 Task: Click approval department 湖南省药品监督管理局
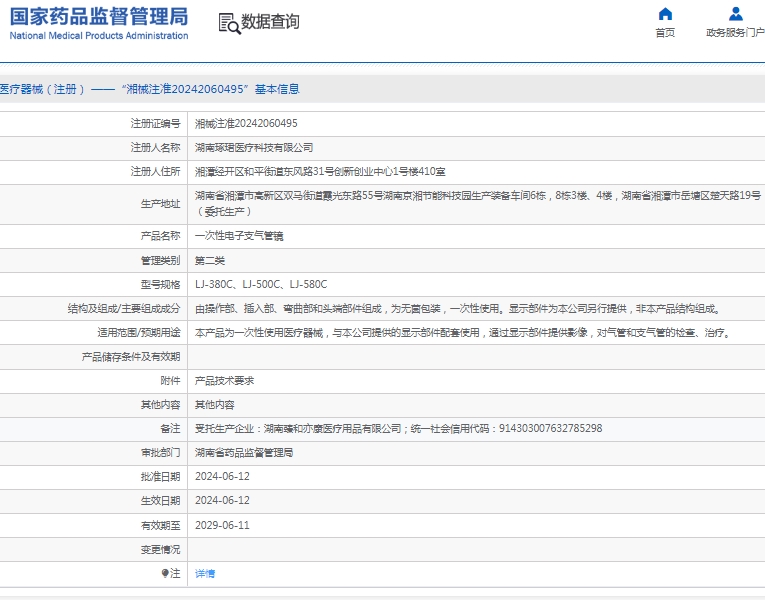pos(244,452)
